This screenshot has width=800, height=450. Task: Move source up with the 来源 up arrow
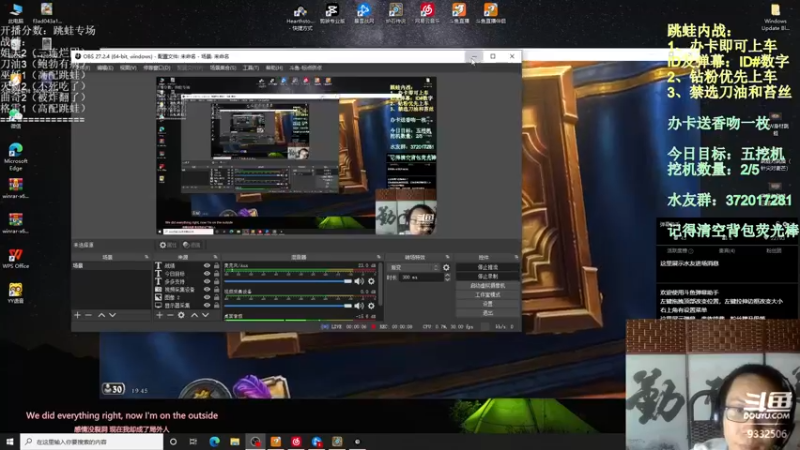[194, 315]
